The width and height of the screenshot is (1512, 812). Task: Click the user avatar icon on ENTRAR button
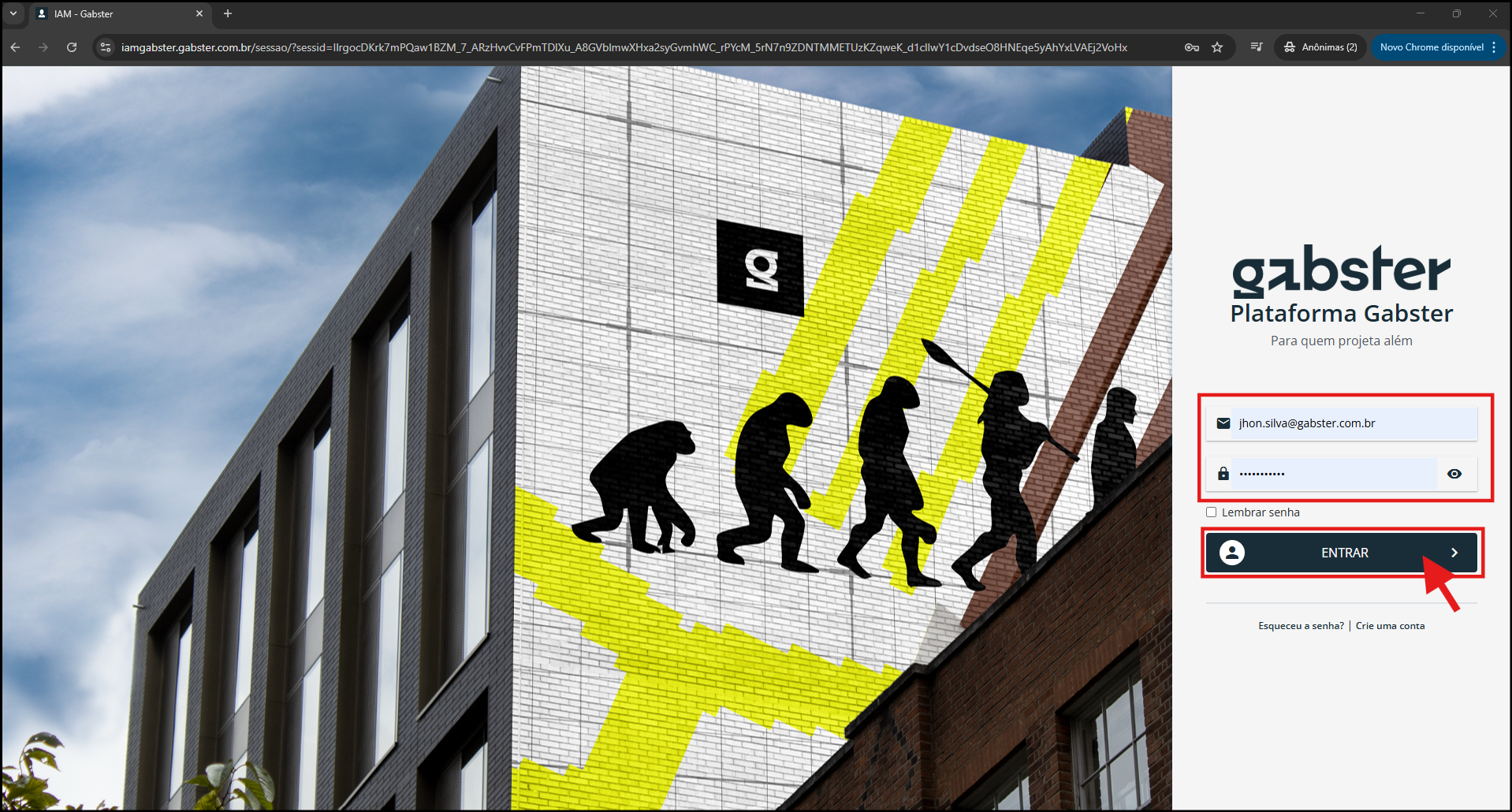point(1232,553)
